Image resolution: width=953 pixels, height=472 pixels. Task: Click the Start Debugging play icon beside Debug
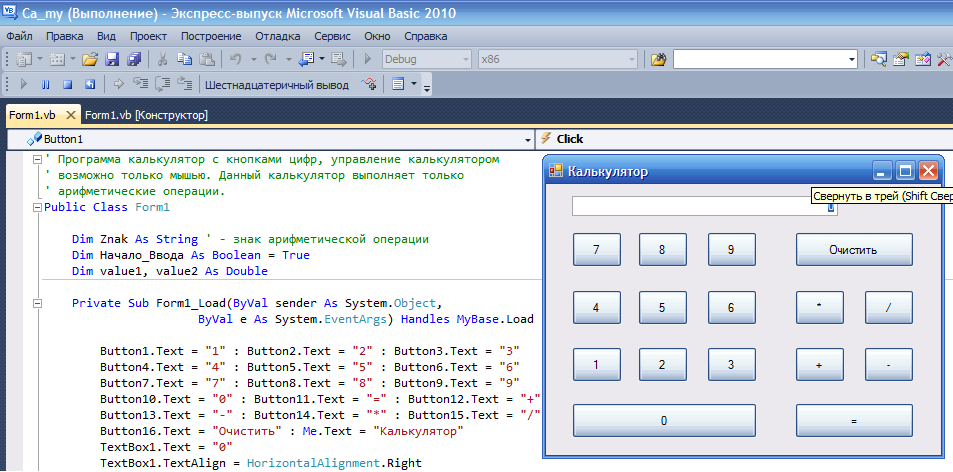[x=368, y=60]
